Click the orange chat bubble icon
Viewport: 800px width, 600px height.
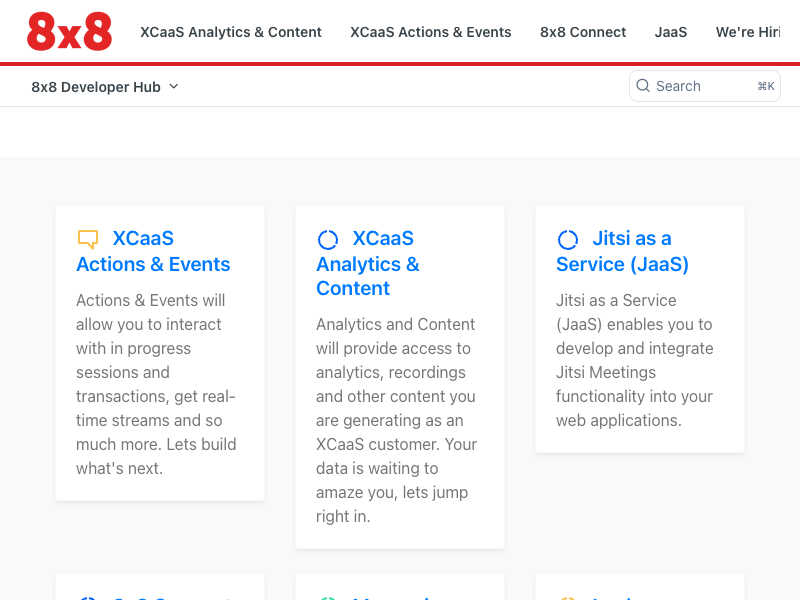(88, 239)
